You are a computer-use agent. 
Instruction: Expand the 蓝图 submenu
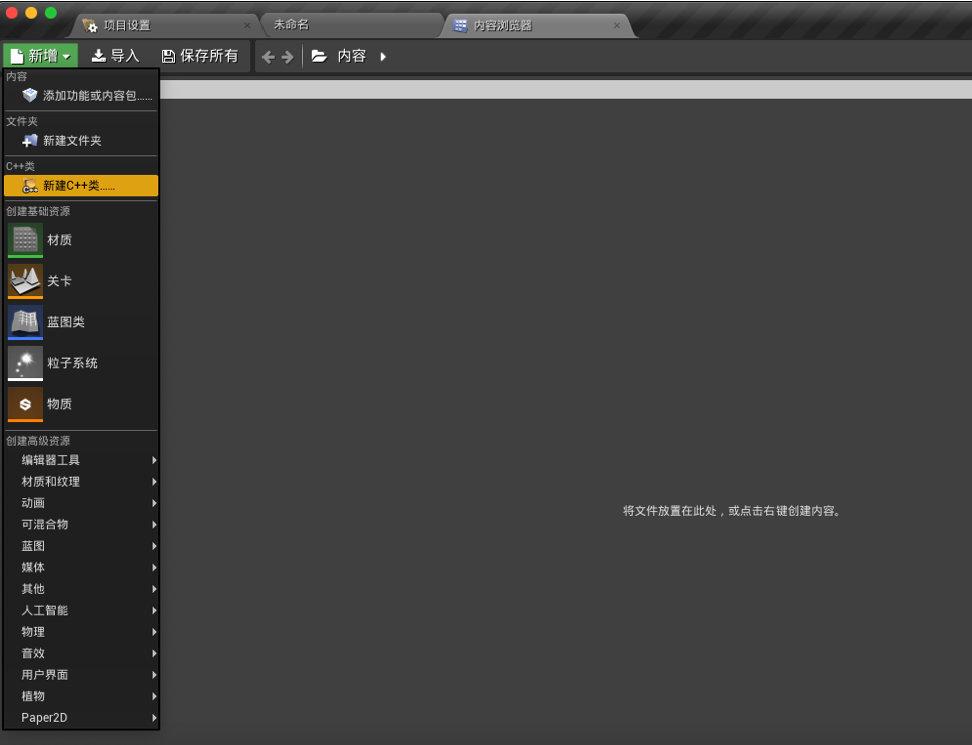pos(81,546)
